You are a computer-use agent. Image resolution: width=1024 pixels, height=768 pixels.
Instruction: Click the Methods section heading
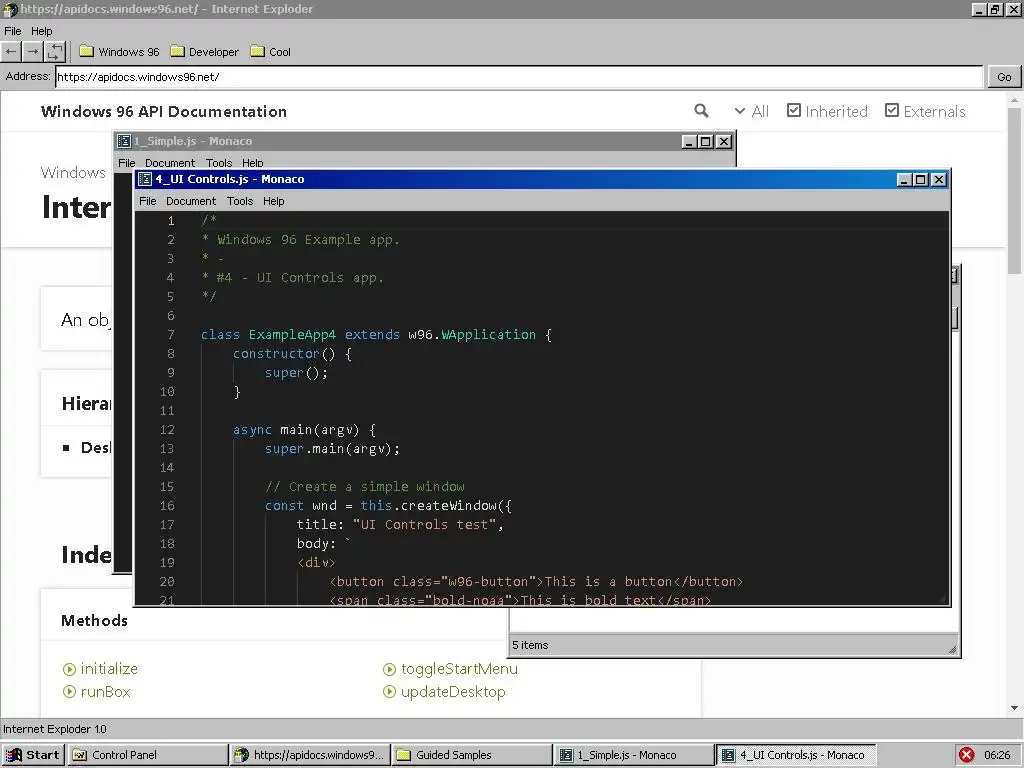[95, 620]
